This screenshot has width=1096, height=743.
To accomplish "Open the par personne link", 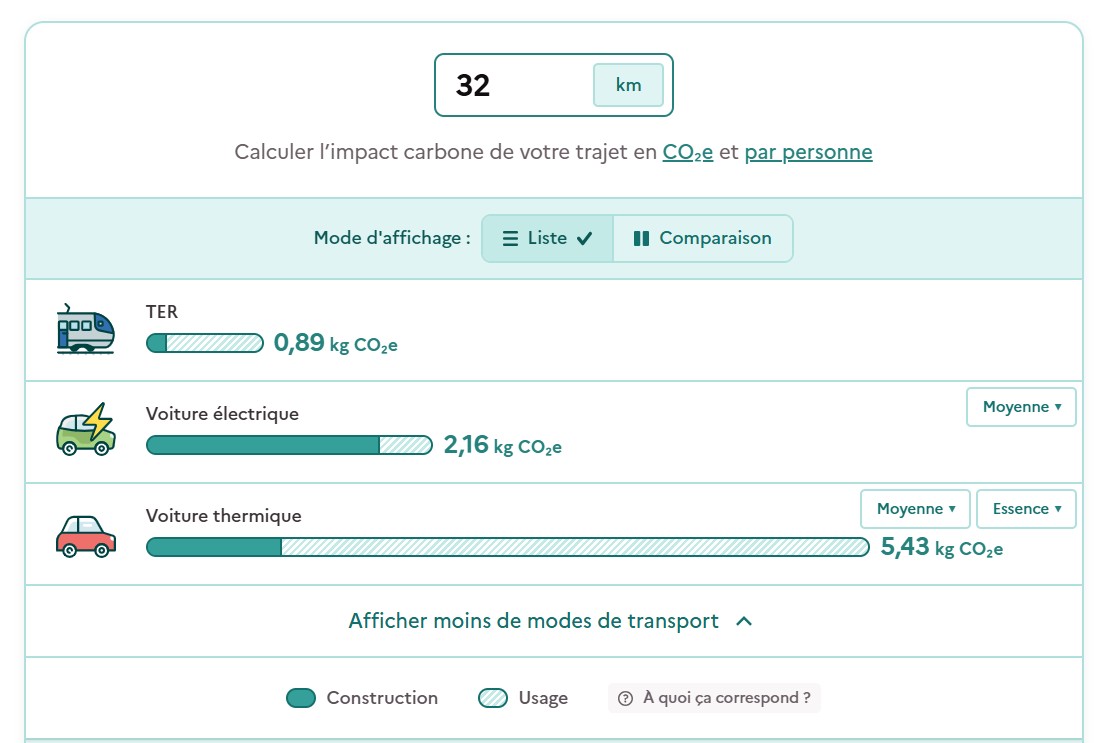I will point(808,152).
